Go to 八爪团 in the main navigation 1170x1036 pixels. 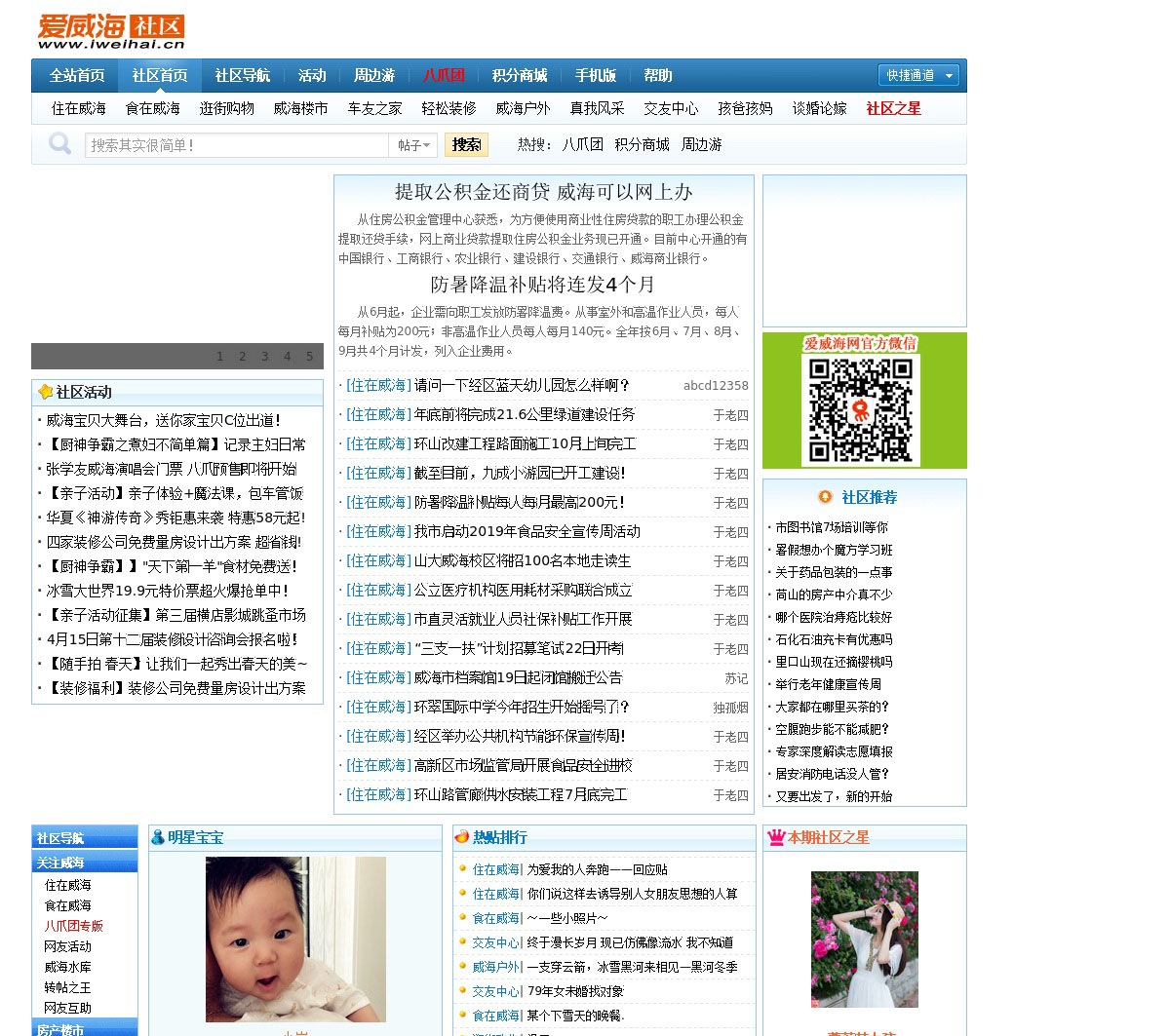pos(444,75)
